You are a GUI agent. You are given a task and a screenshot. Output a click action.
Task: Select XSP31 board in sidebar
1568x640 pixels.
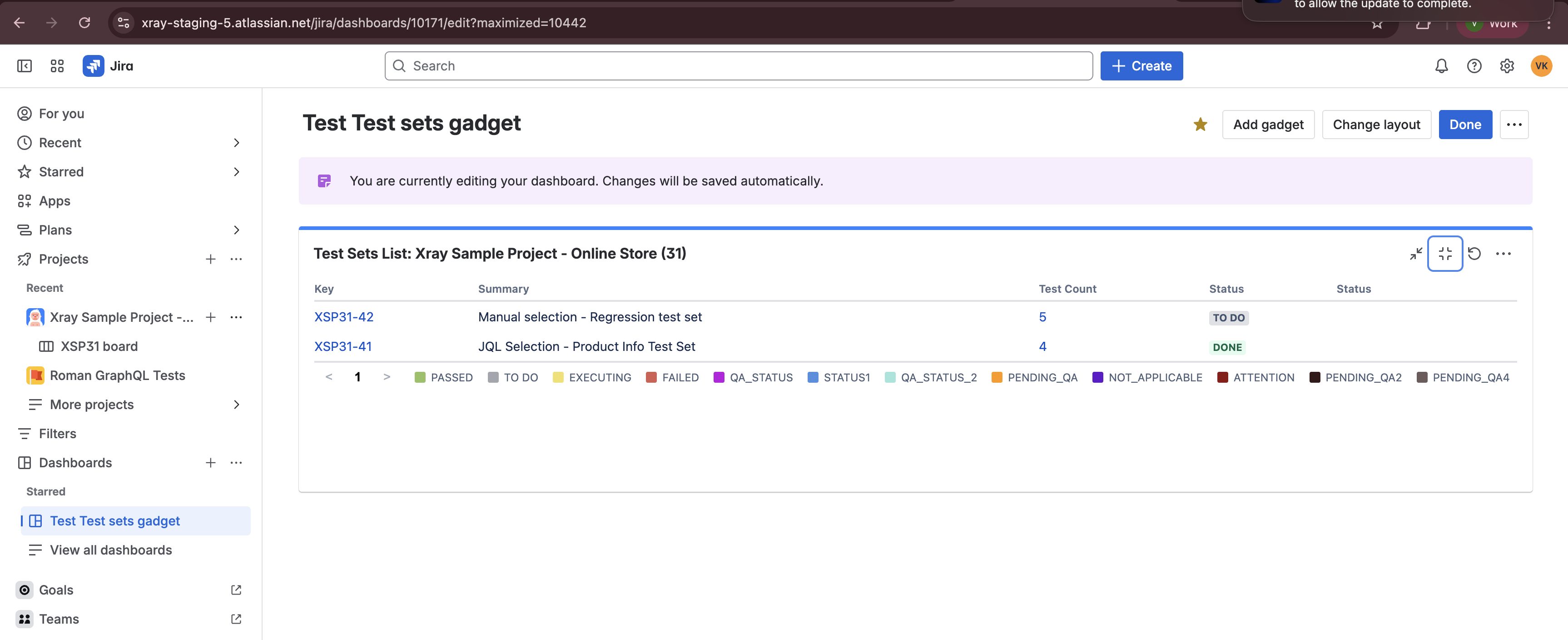(99, 346)
